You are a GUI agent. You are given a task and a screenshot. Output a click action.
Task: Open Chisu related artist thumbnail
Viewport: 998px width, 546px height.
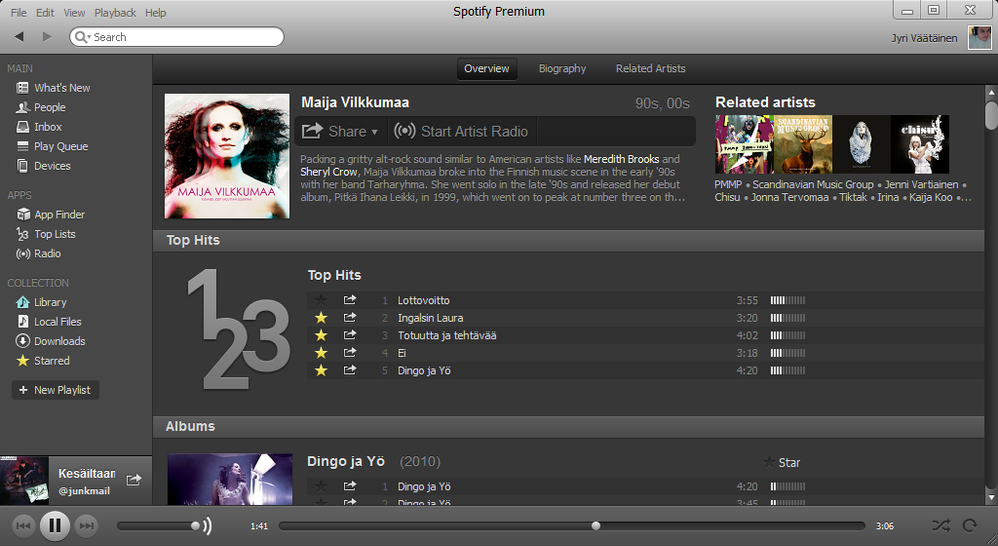point(919,144)
